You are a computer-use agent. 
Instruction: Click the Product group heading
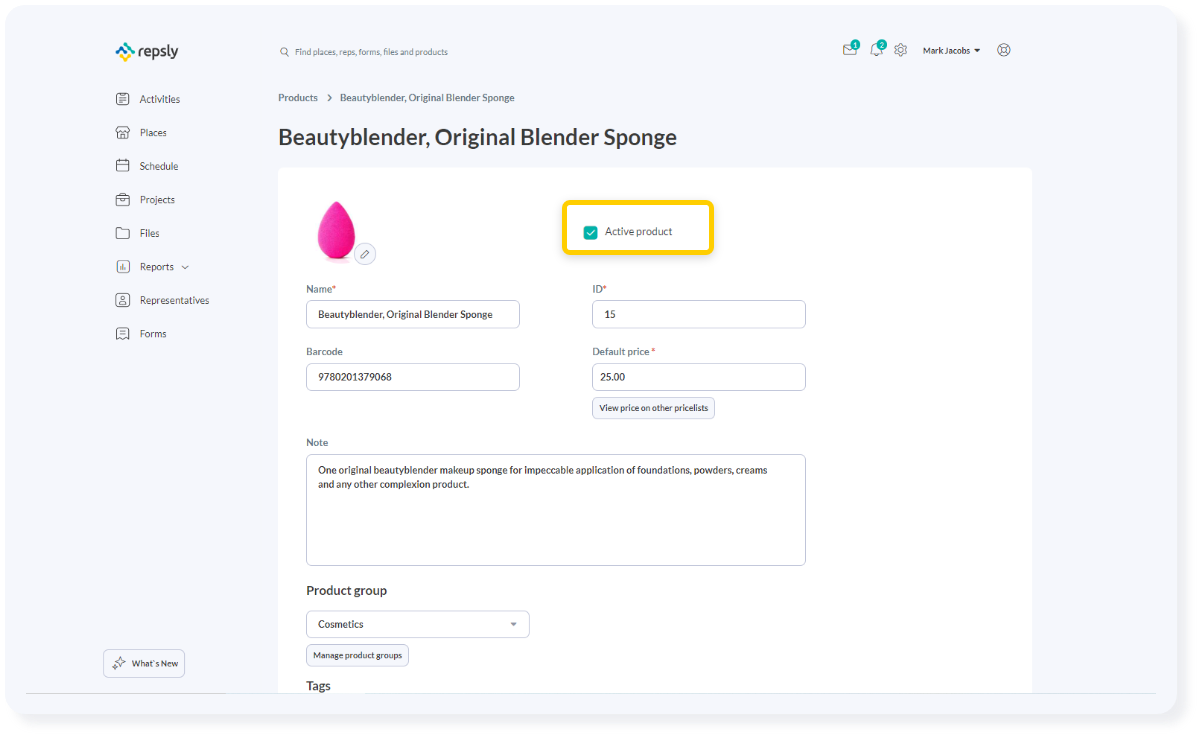click(x=346, y=590)
